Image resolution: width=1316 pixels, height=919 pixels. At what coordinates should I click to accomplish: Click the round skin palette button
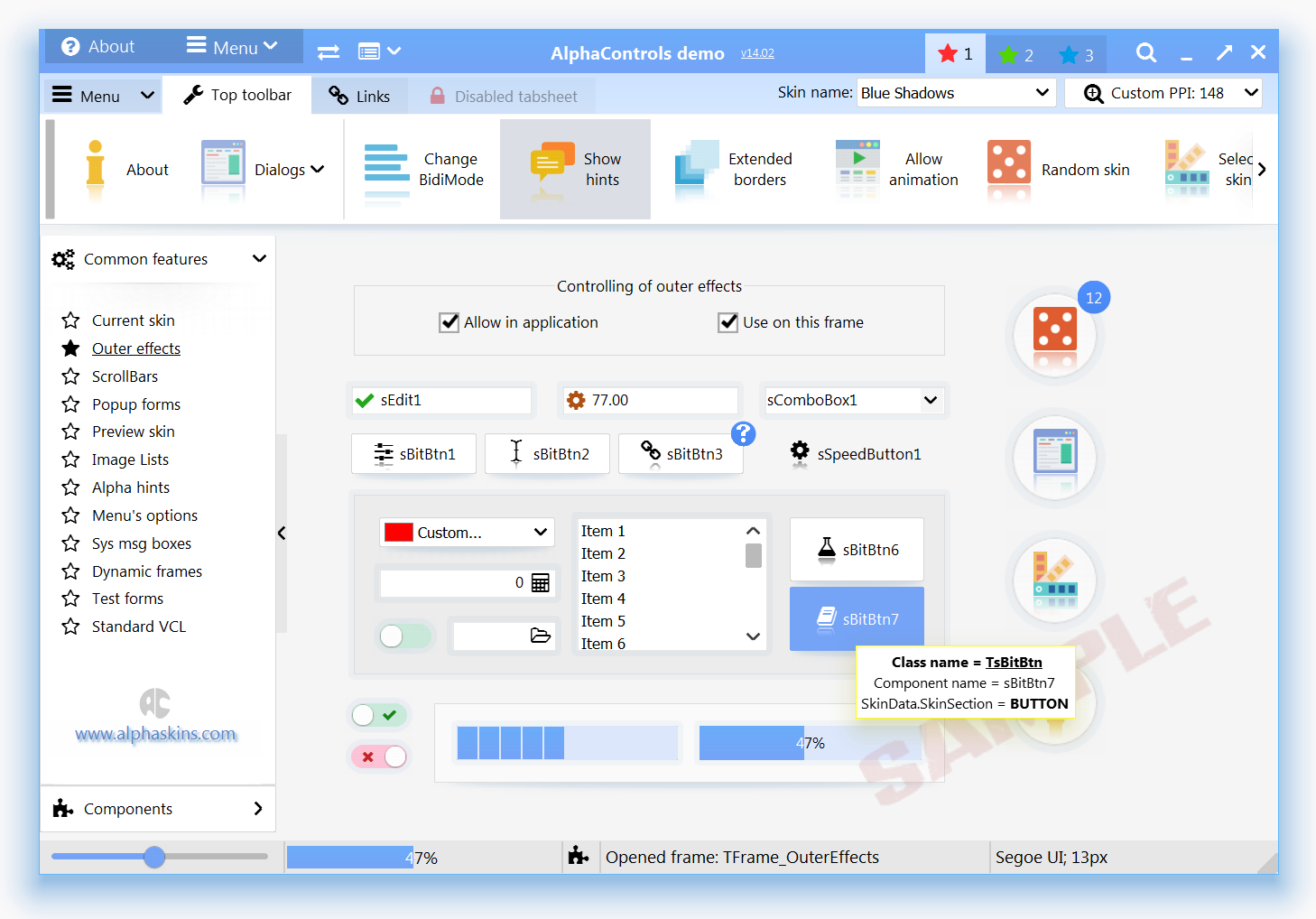click(x=1055, y=580)
